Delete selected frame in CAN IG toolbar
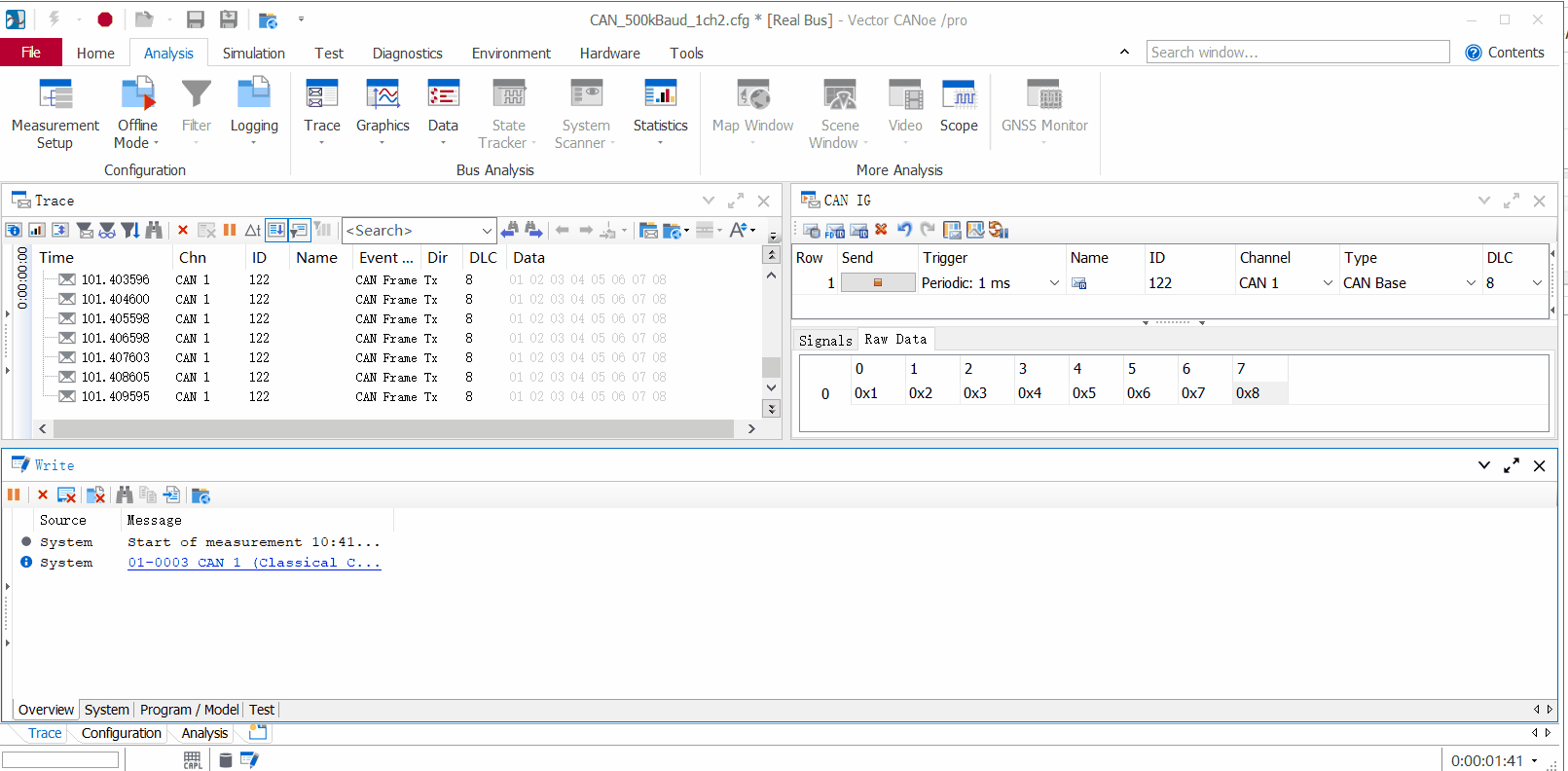The height and width of the screenshot is (771, 1568). (x=881, y=230)
